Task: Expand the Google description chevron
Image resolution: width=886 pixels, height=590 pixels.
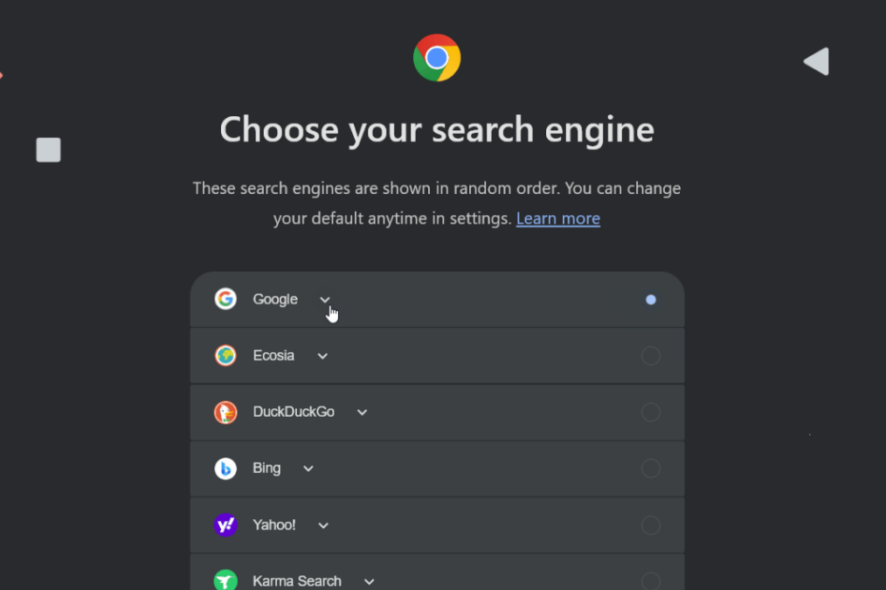Action: click(324, 300)
